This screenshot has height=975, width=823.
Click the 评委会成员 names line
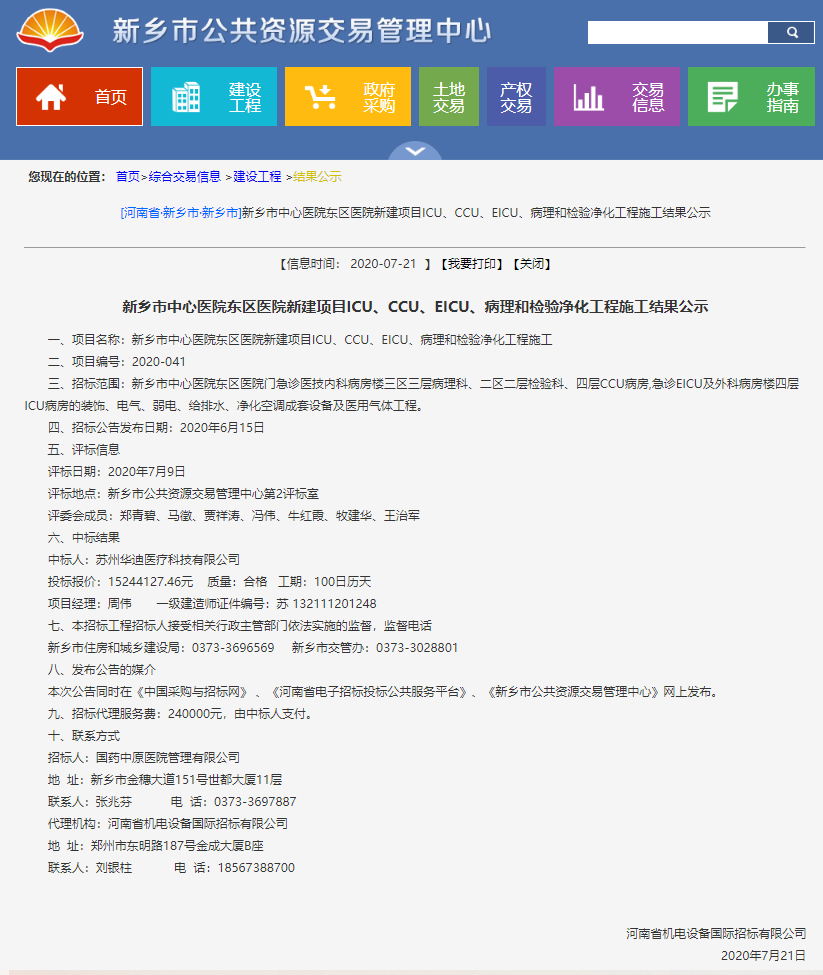point(234,515)
